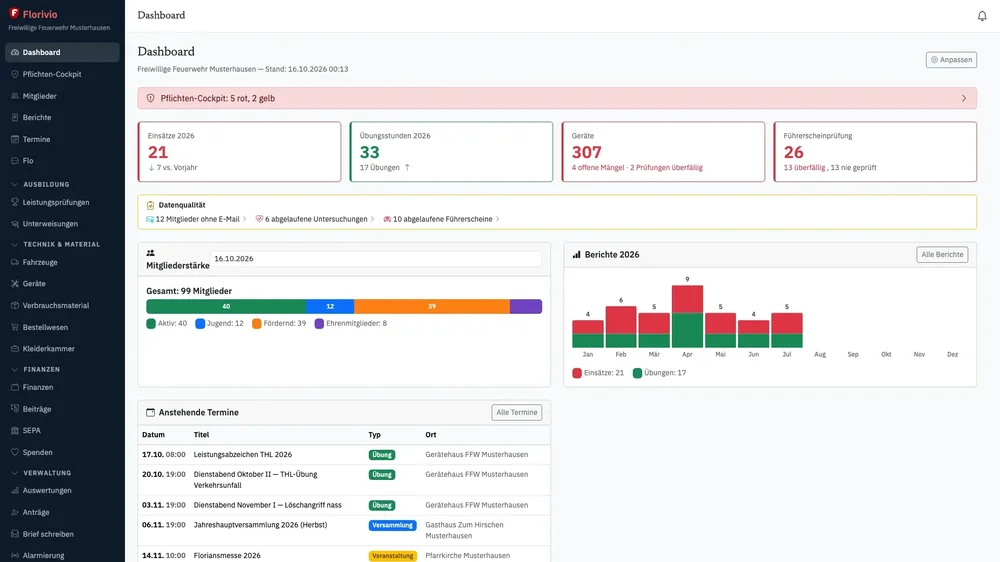This screenshot has width=1000, height=562.
Task: Click the Geräte tools icon in sidebar
Action: (15, 284)
